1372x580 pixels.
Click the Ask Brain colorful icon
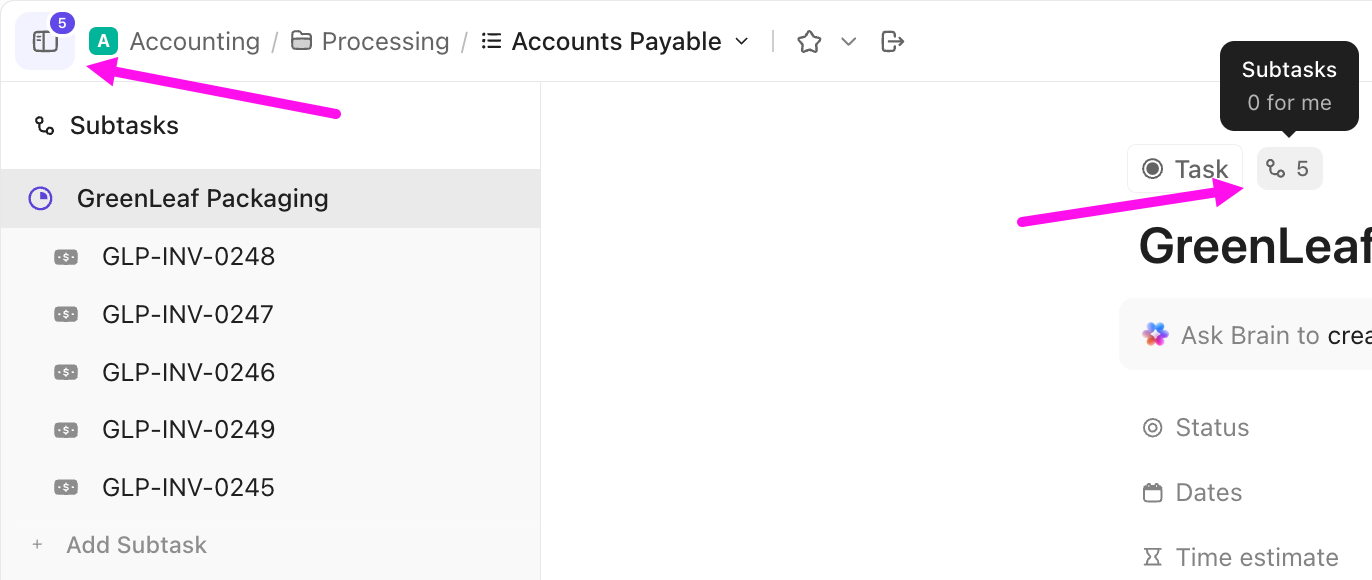(x=1155, y=334)
